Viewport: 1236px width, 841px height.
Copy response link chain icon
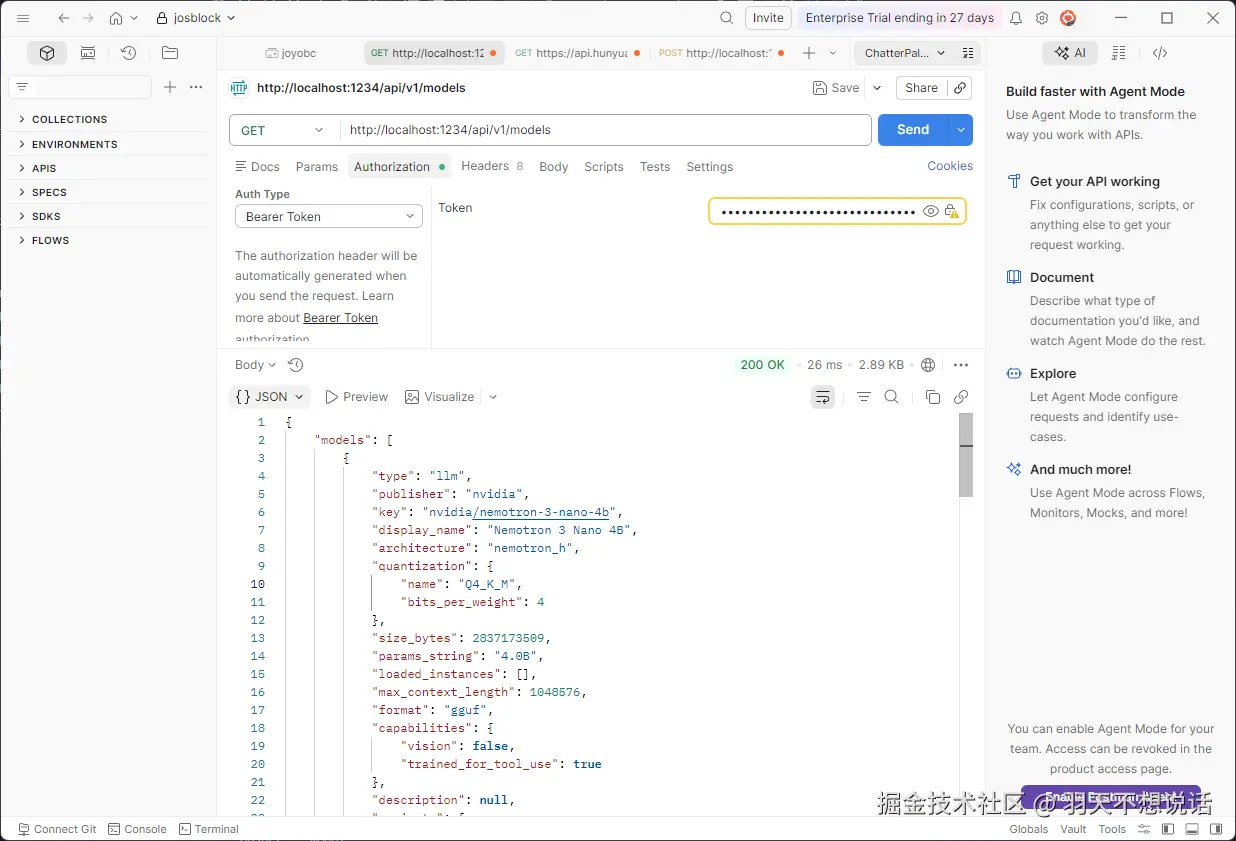pos(961,397)
